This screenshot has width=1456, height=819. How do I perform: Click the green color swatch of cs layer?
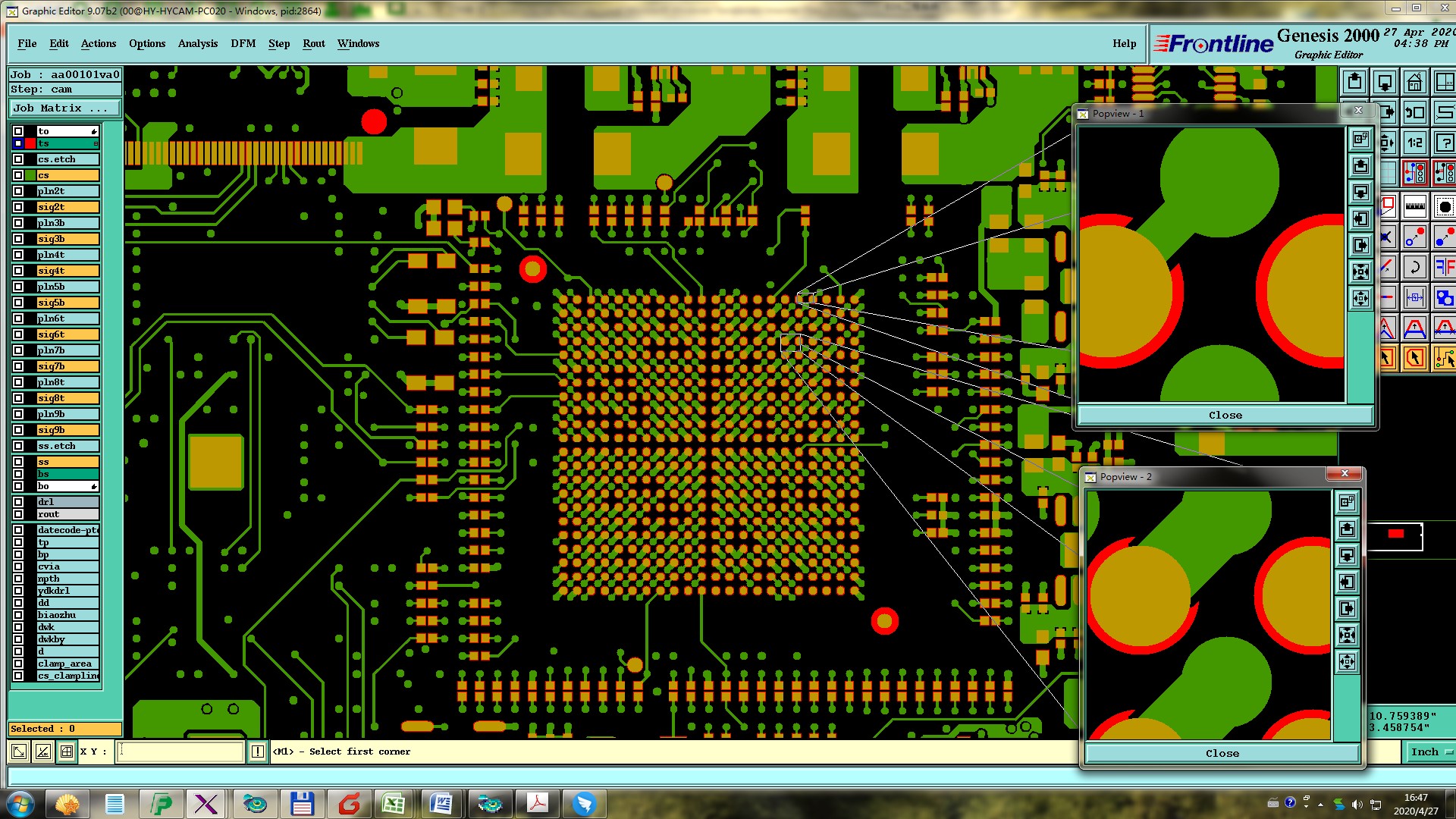pos(30,175)
